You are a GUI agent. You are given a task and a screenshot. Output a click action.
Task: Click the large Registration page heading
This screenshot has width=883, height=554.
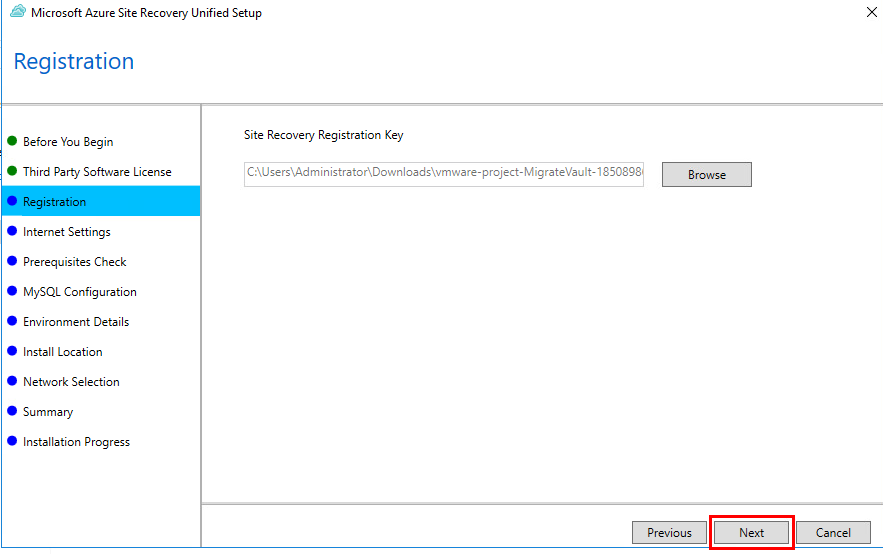[x=74, y=61]
